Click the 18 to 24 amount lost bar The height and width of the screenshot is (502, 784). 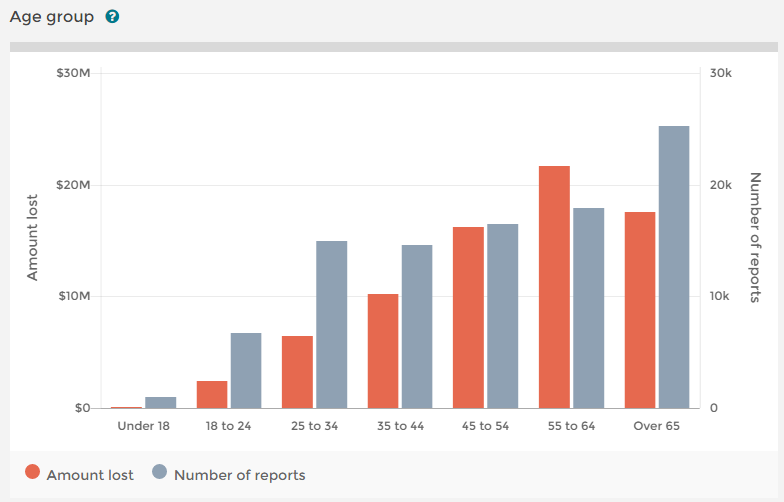pyautogui.click(x=212, y=395)
